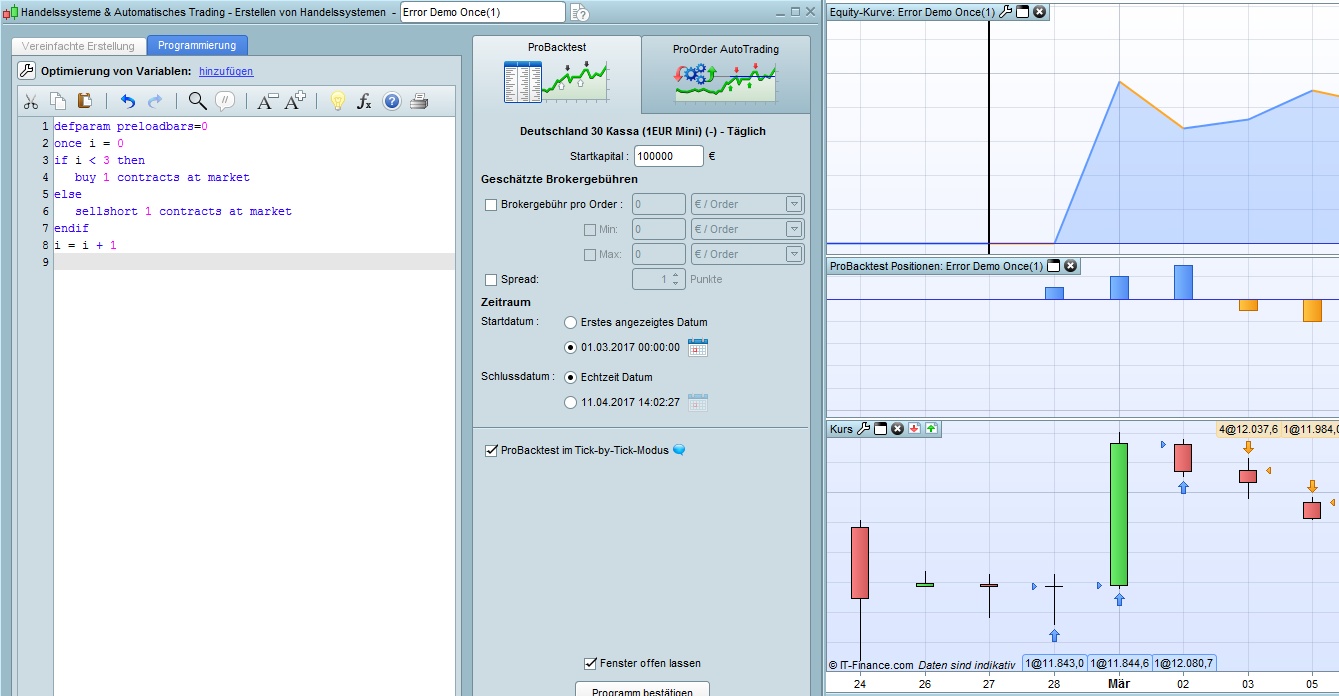The image size is (1339, 696).
Task: Click the scissors cut icon in editor toolbar
Action: (30, 101)
